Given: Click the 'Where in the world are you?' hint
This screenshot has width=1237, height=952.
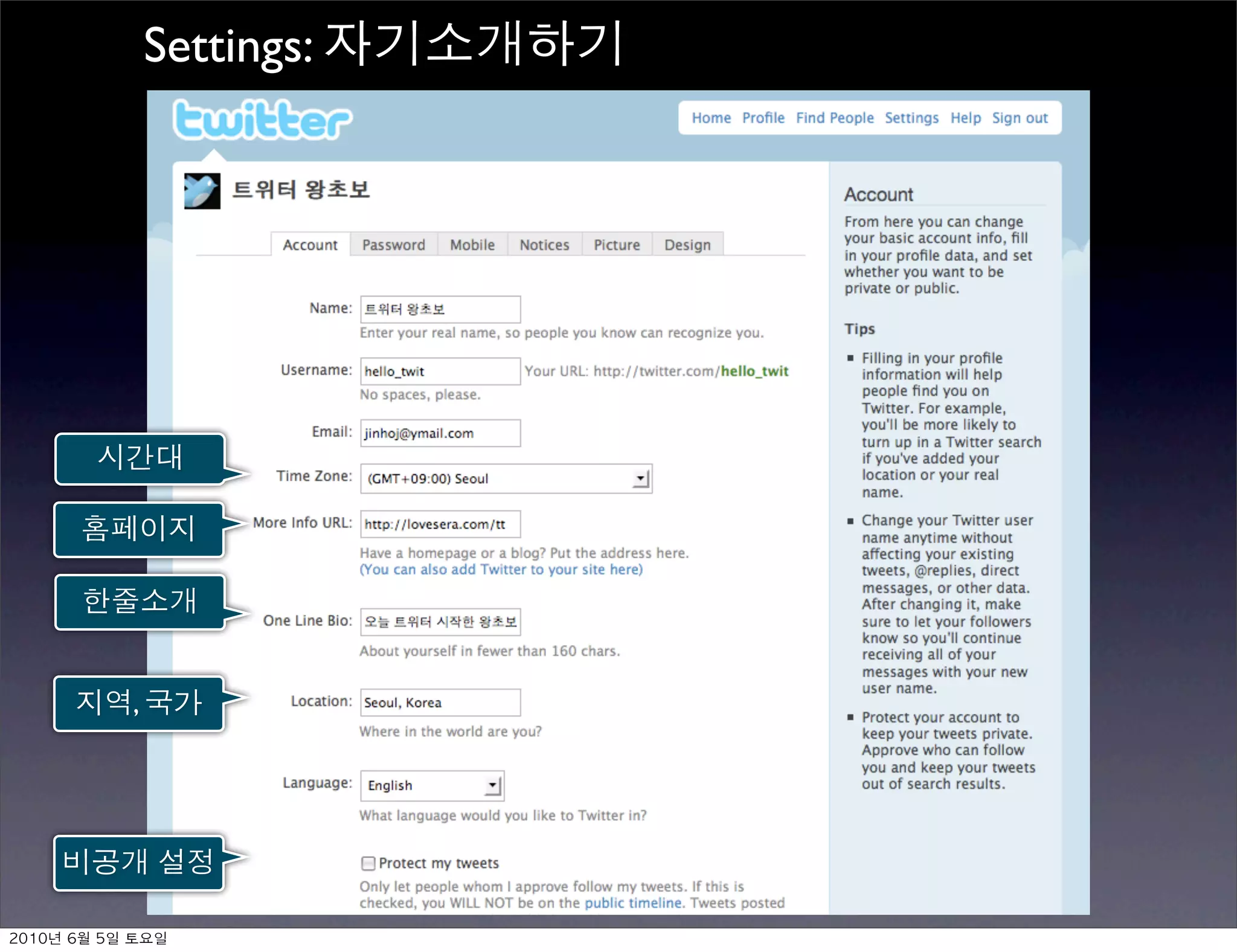Looking at the screenshot, I should tap(451, 732).
